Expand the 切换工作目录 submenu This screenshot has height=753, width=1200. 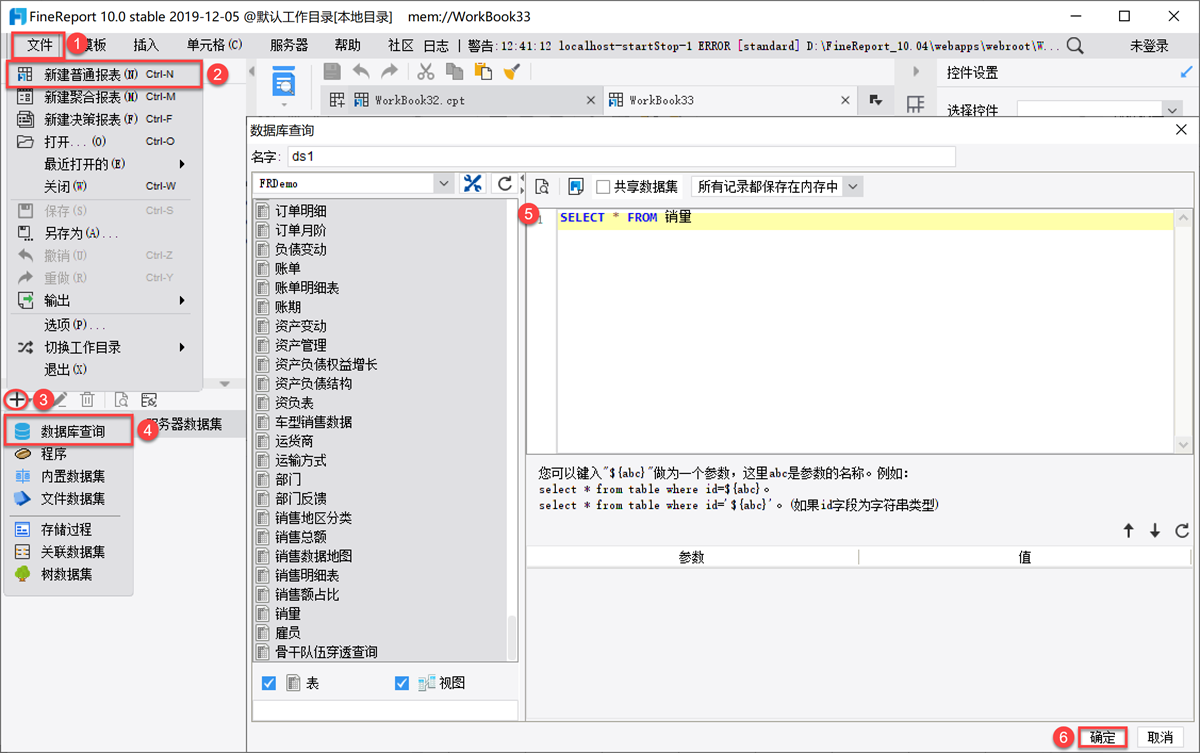(x=182, y=347)
